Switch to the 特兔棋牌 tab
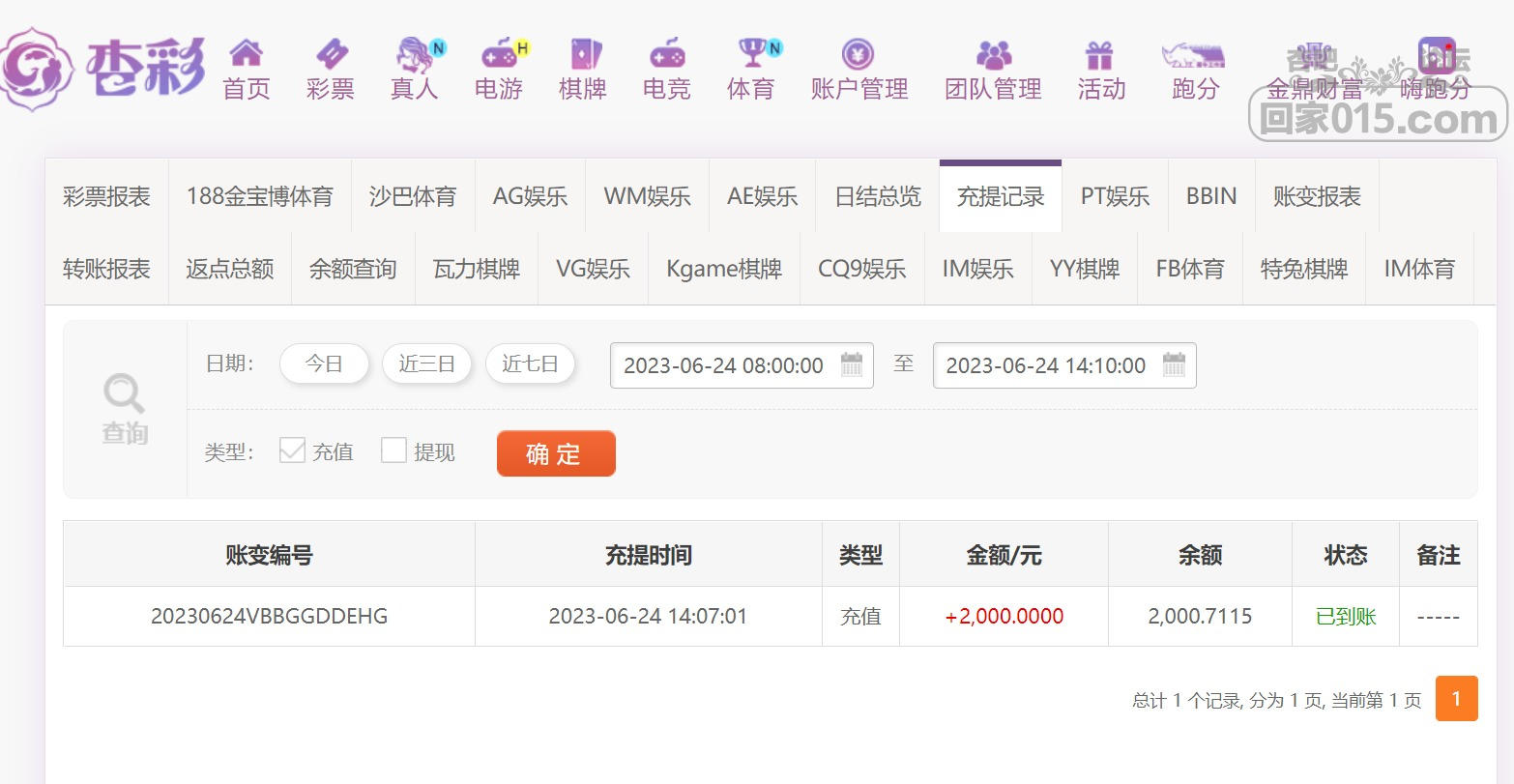This screenshot has height=784, width=1514. (1304, 269)
